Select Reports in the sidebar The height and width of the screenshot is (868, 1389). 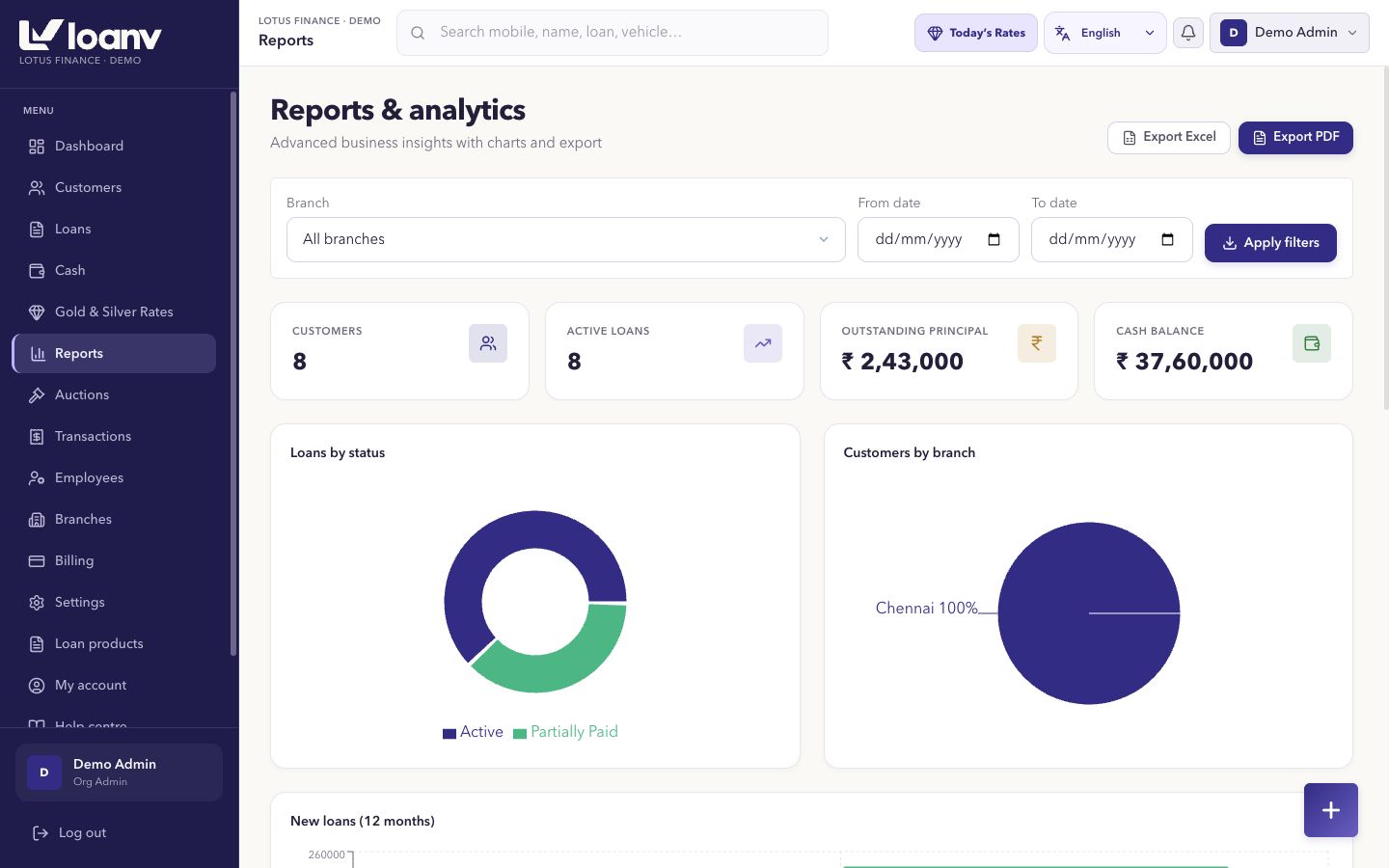(114, 353)
